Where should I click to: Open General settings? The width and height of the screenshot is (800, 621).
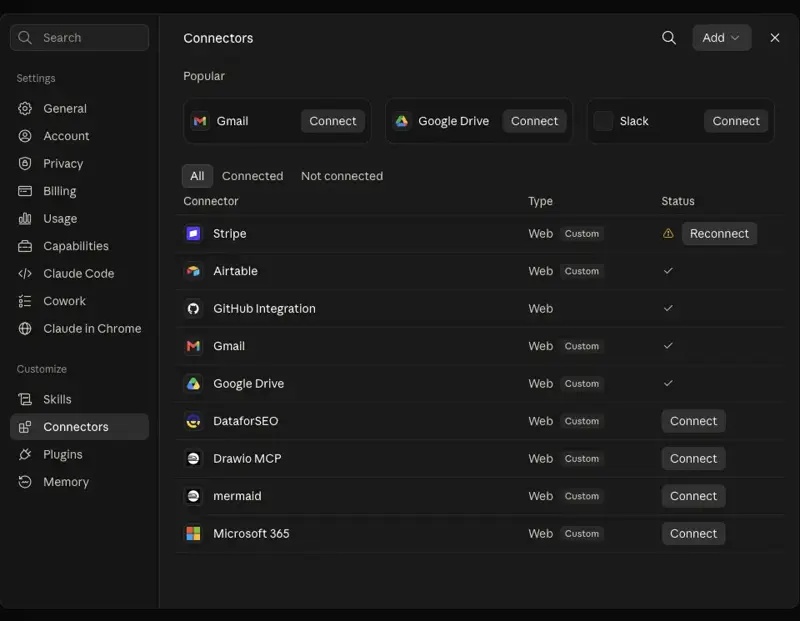(x=80, y=109)
